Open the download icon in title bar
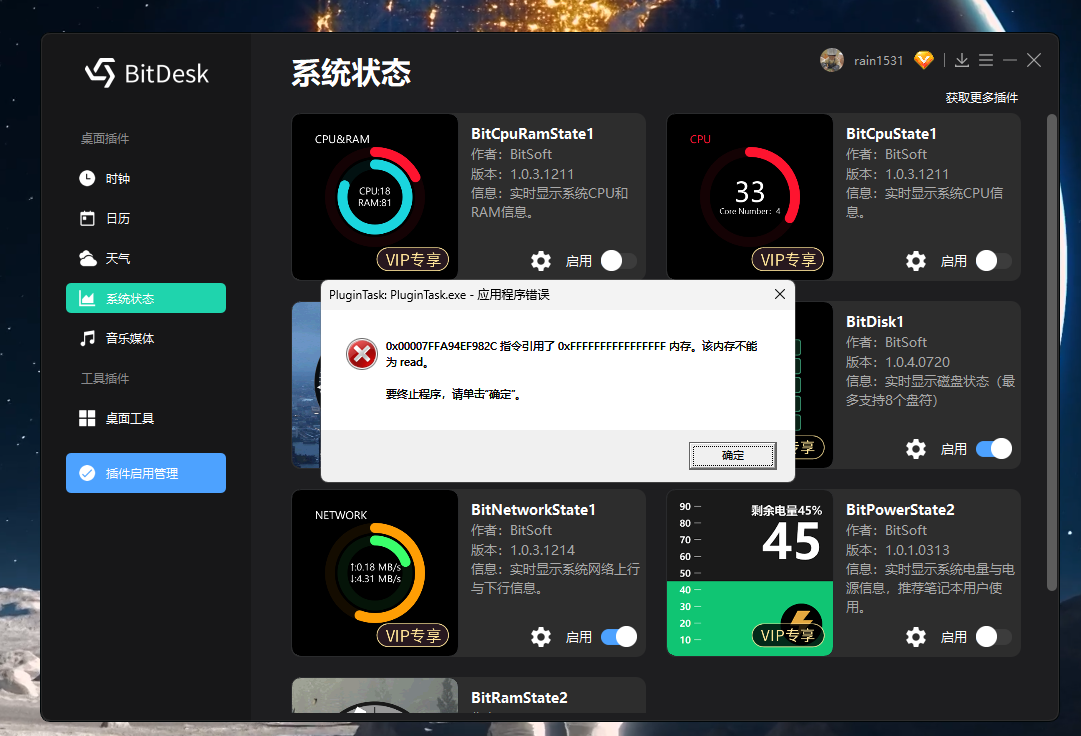1081x736 pixels. (x=962, y=61)
